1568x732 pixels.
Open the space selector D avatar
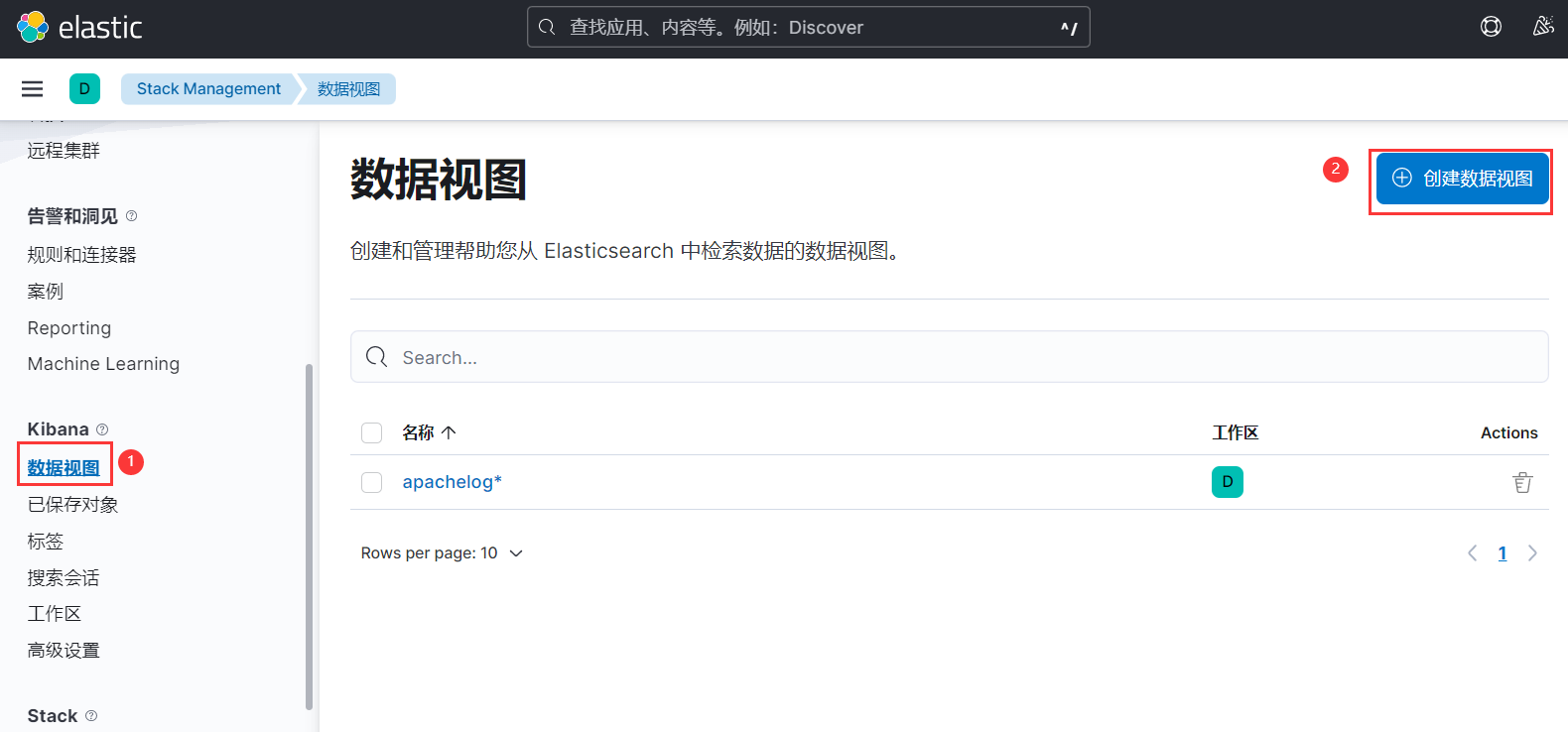(x=84, y=89)
